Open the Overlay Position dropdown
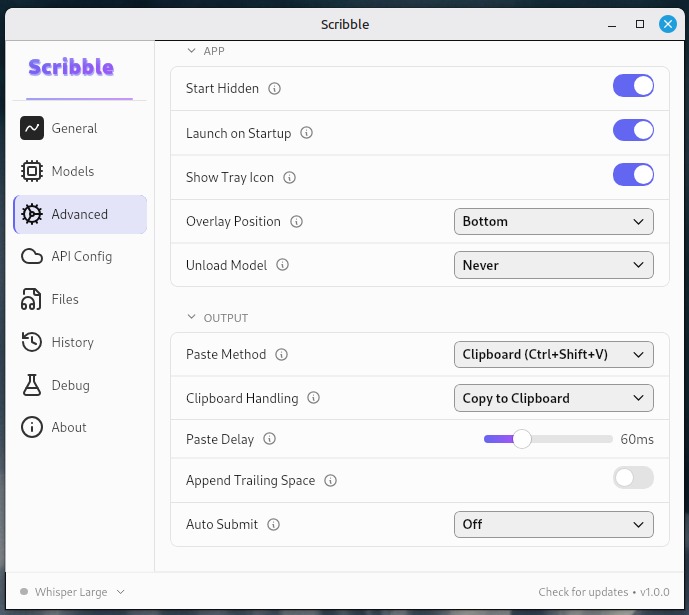Image resolution: width=689 pixels, height=615 pixels. pyautogui.click(x=554, y=221)
